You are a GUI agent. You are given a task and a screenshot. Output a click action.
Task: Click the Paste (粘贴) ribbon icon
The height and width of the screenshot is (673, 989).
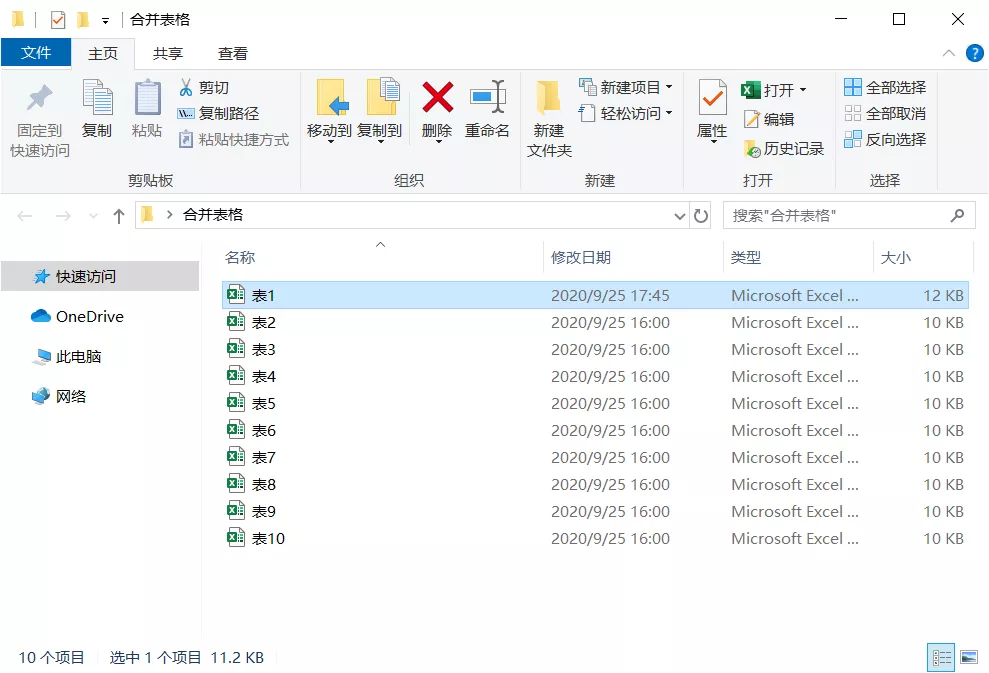(147, 97)
